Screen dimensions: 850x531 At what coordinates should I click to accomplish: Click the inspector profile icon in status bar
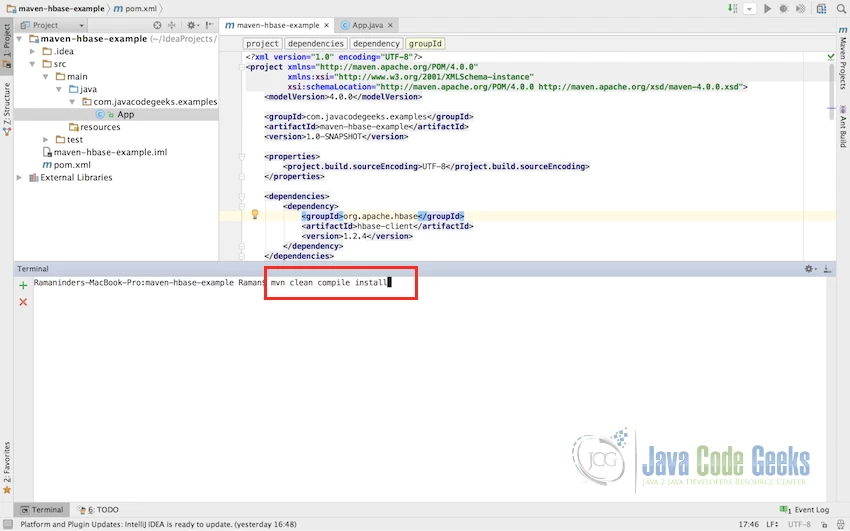(841, 524)
